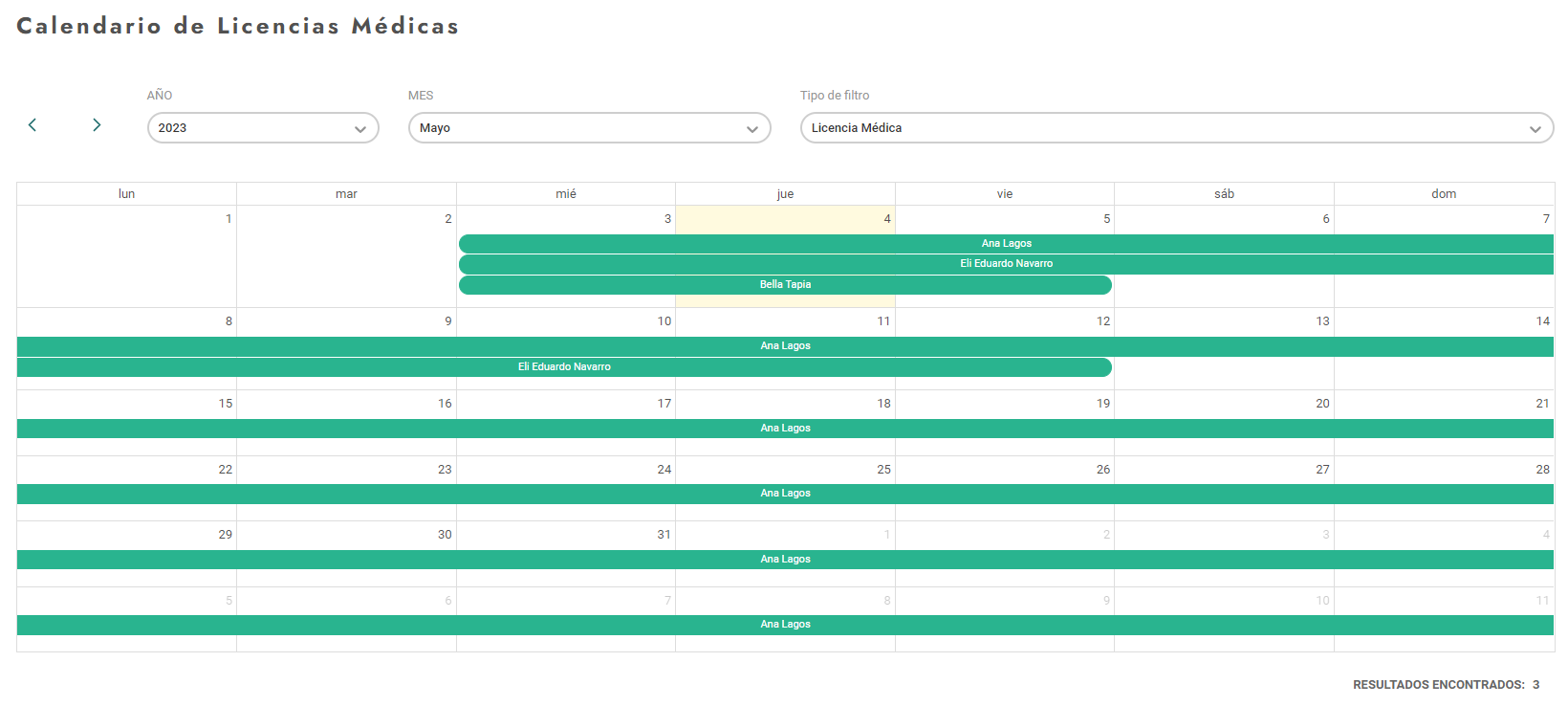Go to the previous month arrow

click(33, 125)
